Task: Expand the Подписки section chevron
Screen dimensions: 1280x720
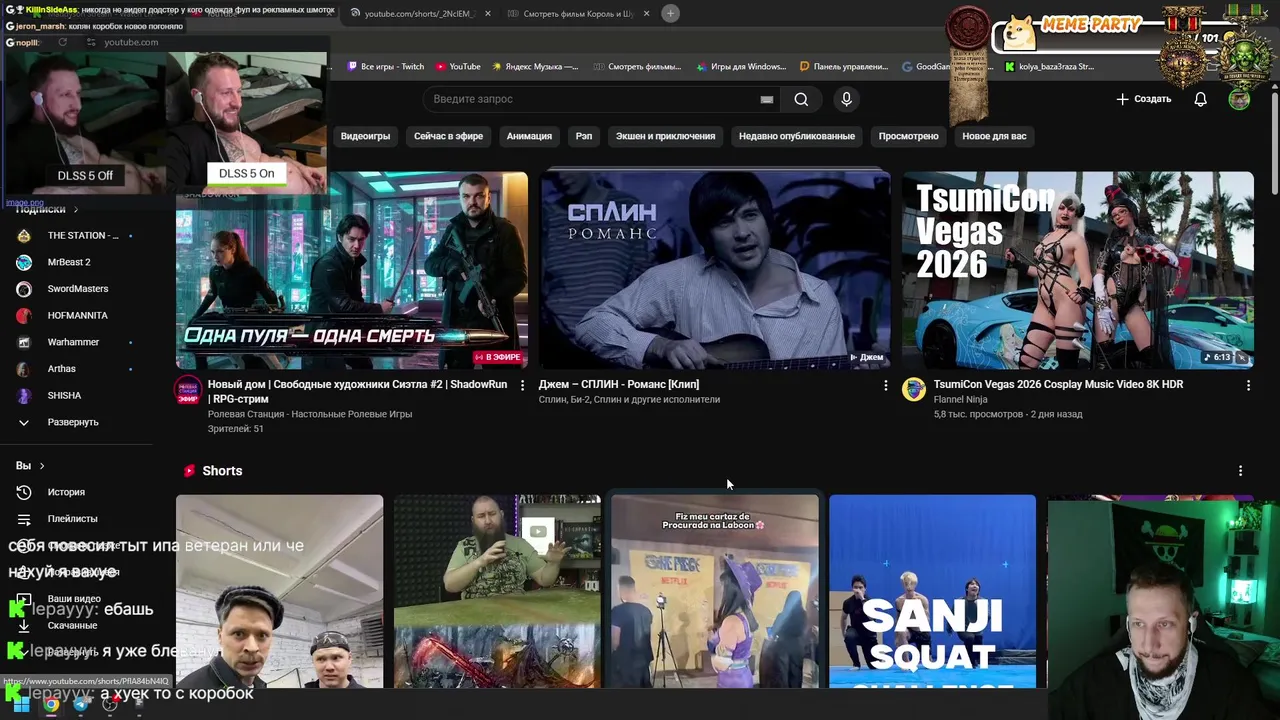Action: [x=75, y=209]
